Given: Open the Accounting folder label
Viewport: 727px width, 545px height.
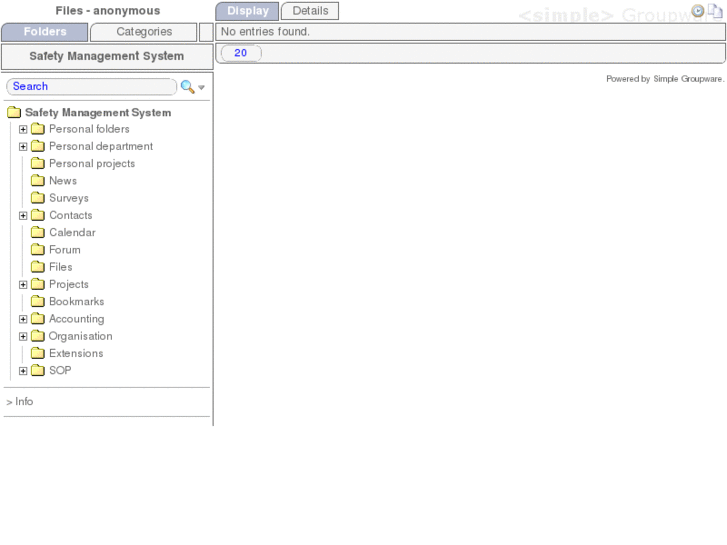Looking at the screenshot, I should click(x=77, y=319).
